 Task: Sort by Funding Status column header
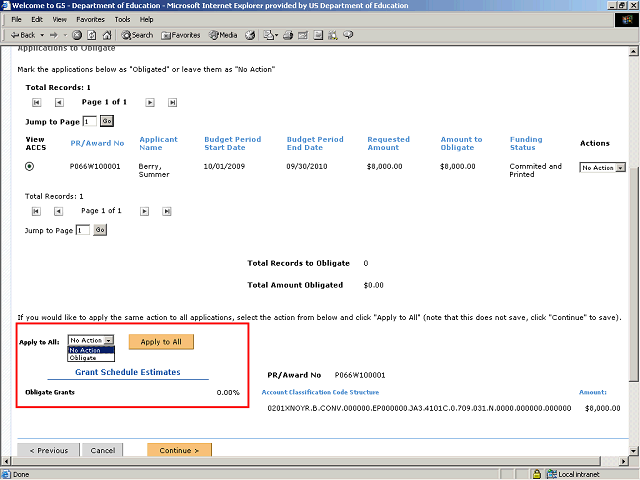(x=526, y=143)
